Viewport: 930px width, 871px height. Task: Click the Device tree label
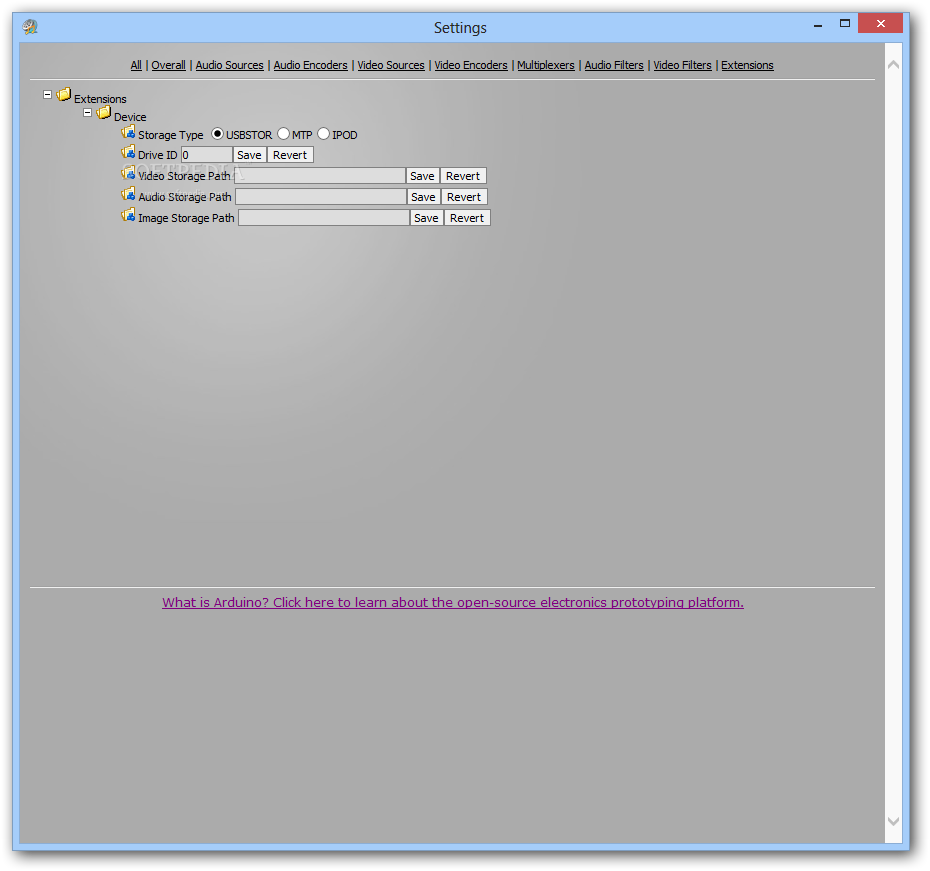coord(130,117)
